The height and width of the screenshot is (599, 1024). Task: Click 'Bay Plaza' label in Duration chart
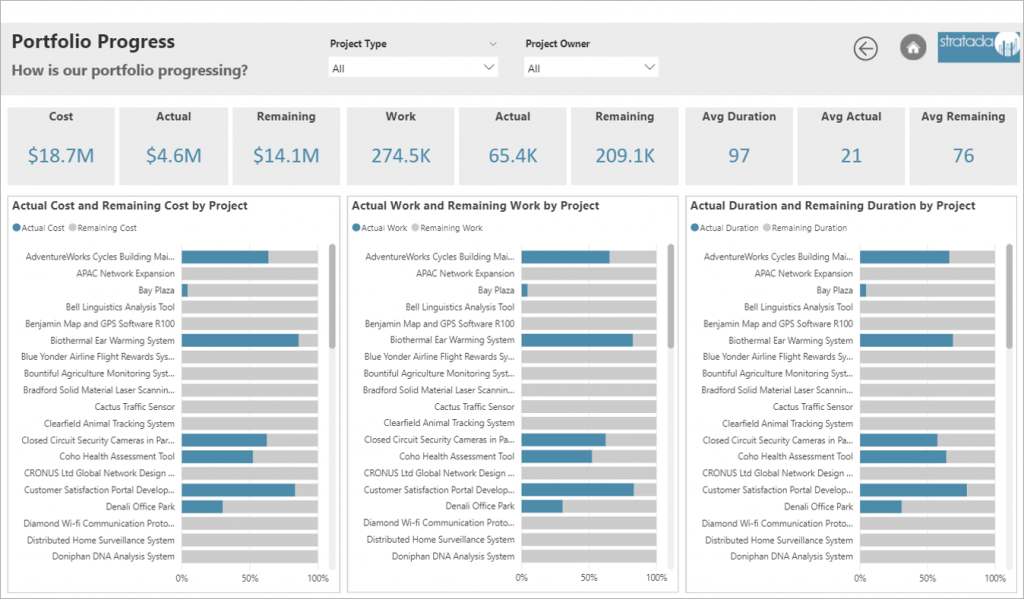point(835,290)
